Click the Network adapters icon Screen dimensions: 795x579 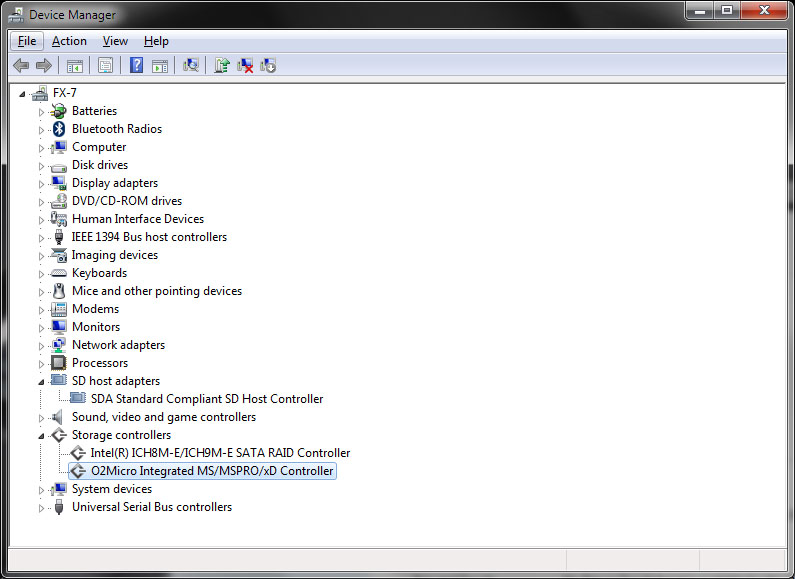[59, 345]
